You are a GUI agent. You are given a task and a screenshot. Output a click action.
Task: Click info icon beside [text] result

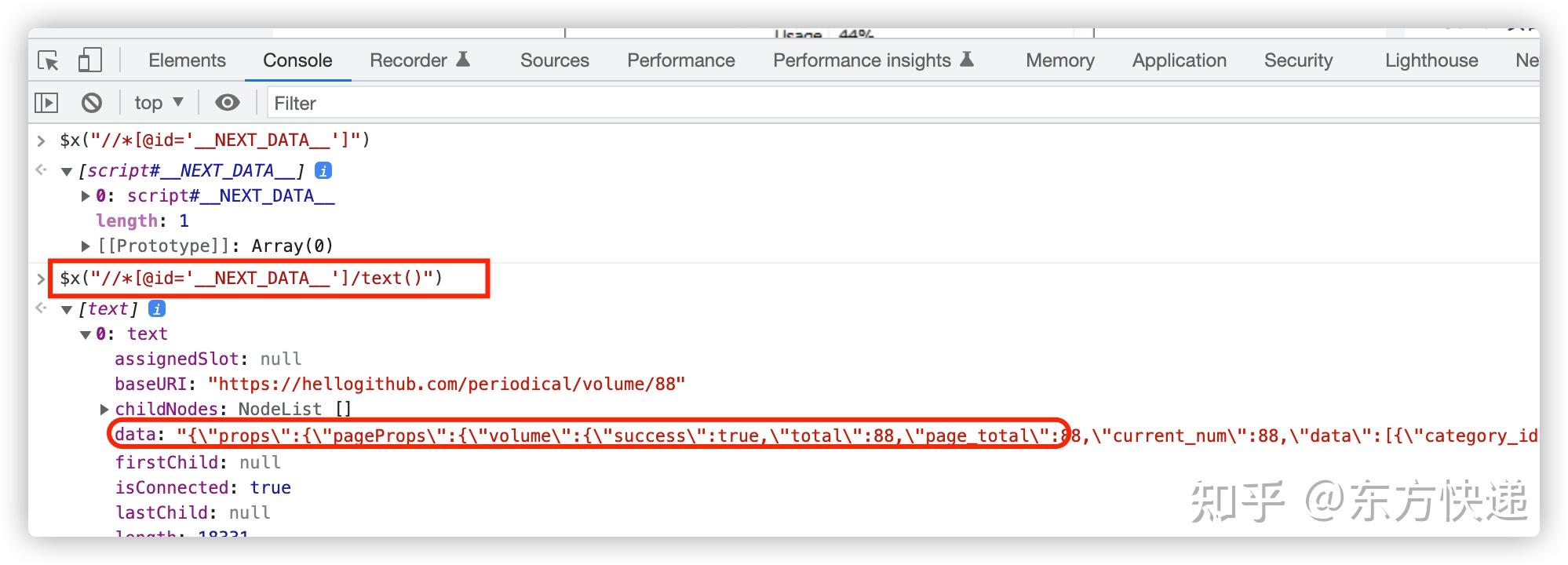(157, 308)
